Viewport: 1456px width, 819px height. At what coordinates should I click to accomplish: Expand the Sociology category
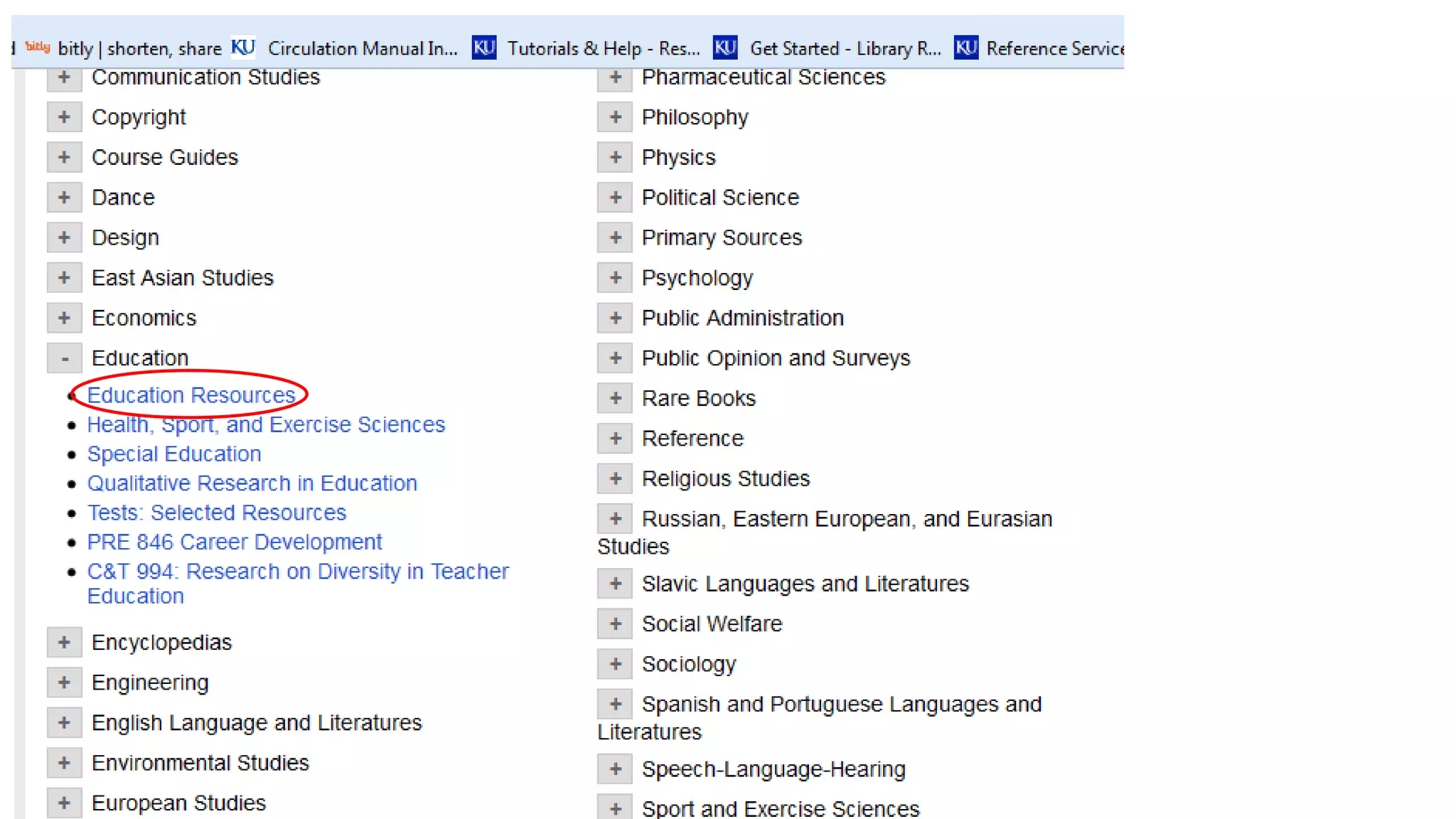(615, 664)
